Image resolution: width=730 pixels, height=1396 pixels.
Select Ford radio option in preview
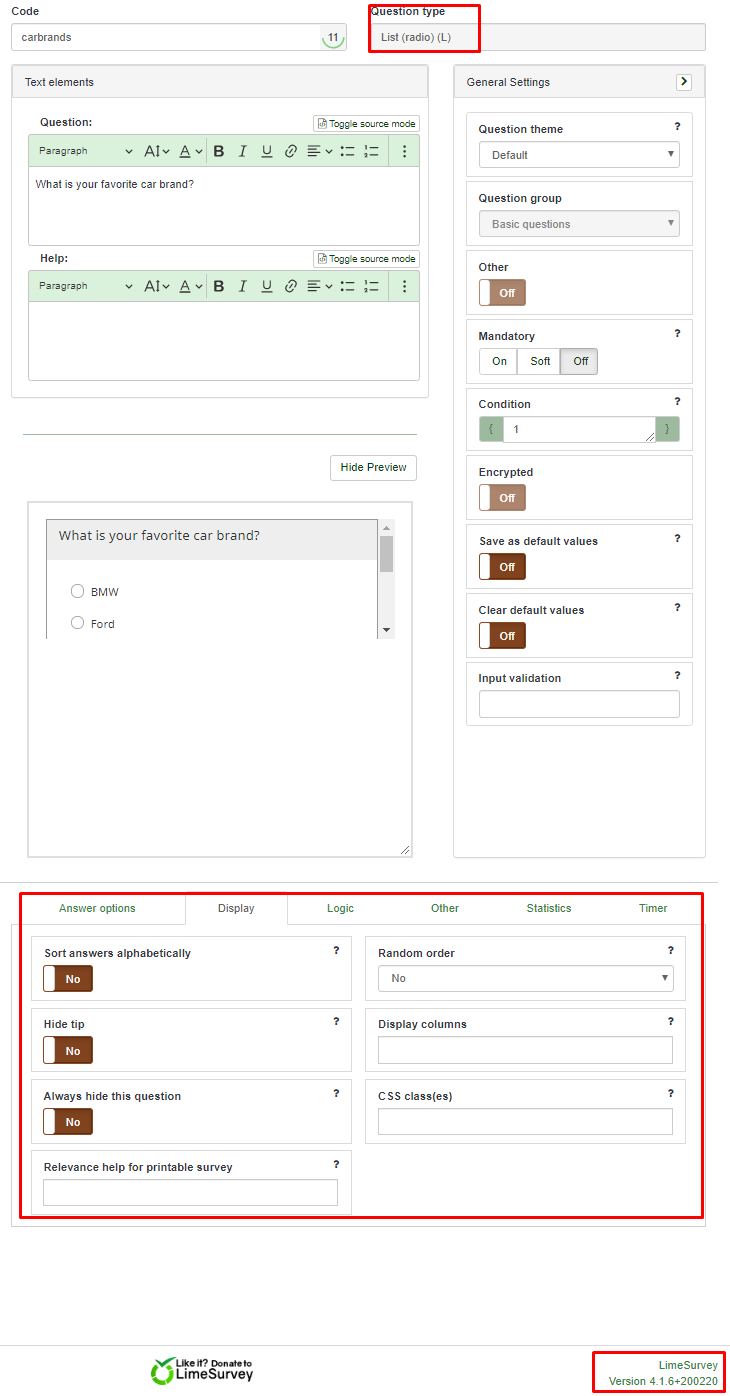tap(77, 623)
